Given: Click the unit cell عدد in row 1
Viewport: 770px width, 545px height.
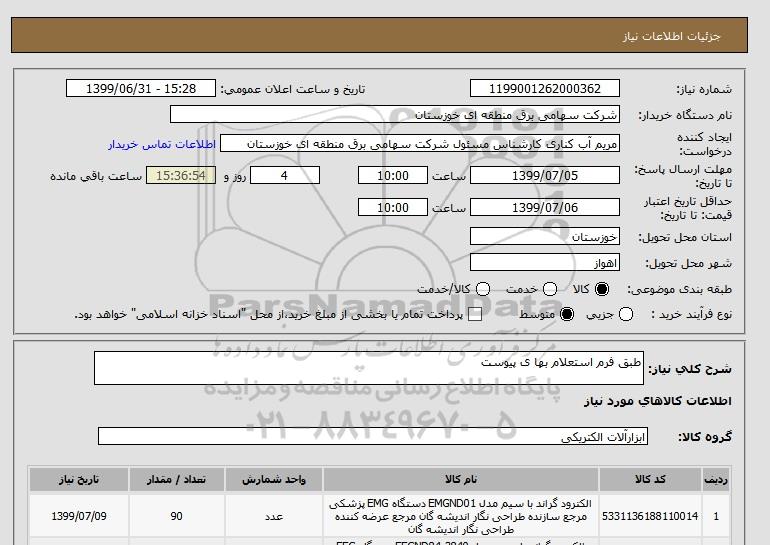Looking at the screenshot, I should click(274, 516).
